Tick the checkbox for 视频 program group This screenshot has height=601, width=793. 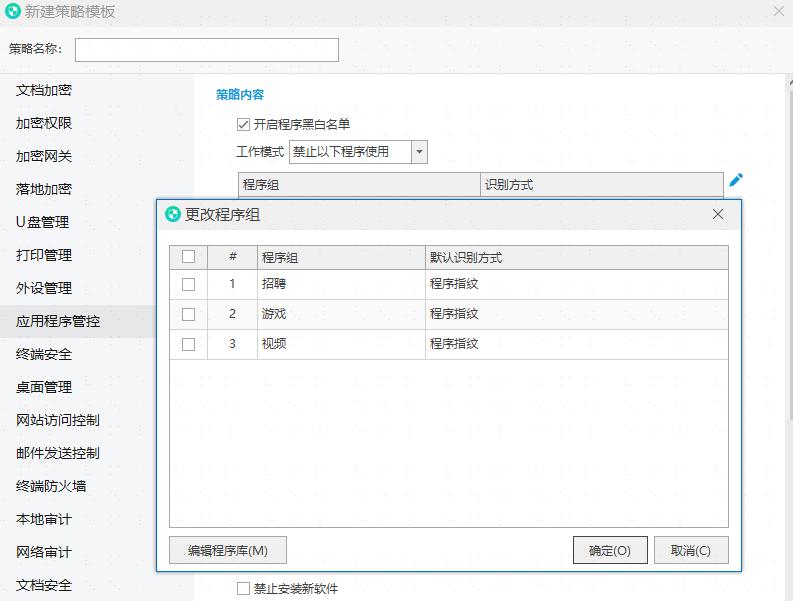click(188, 344)
